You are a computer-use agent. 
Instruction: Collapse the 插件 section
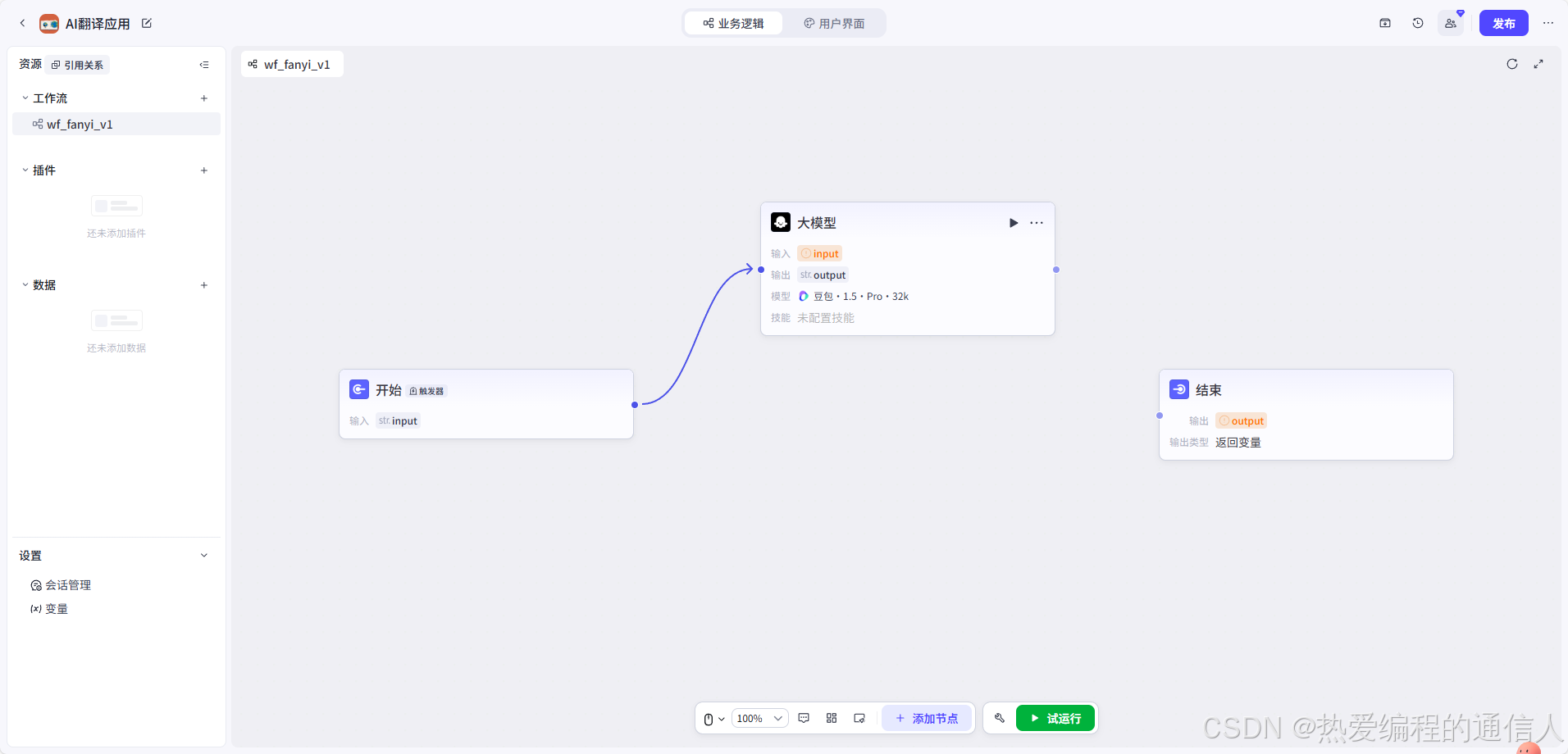click(x=25, y=170)
